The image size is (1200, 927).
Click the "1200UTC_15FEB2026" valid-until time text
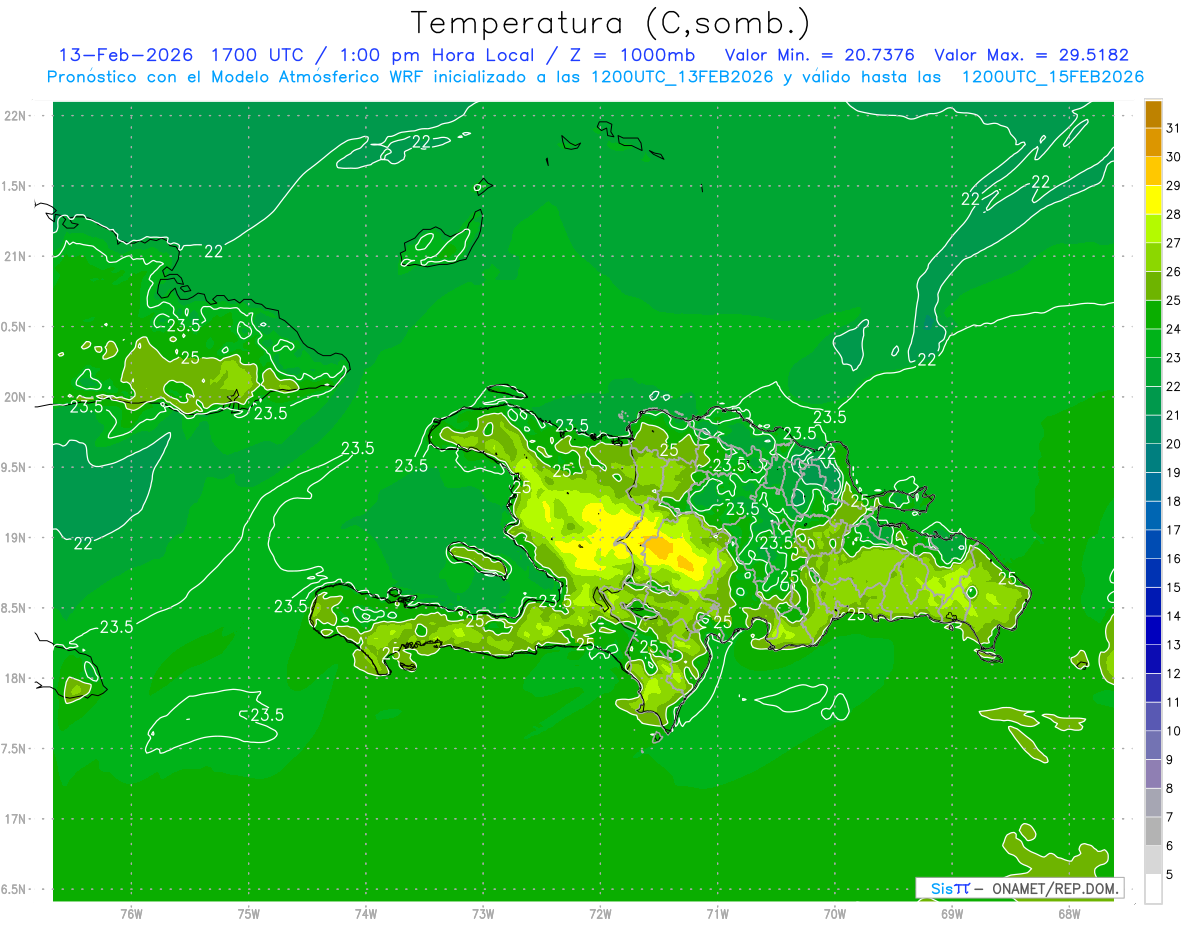point(1053,77)
